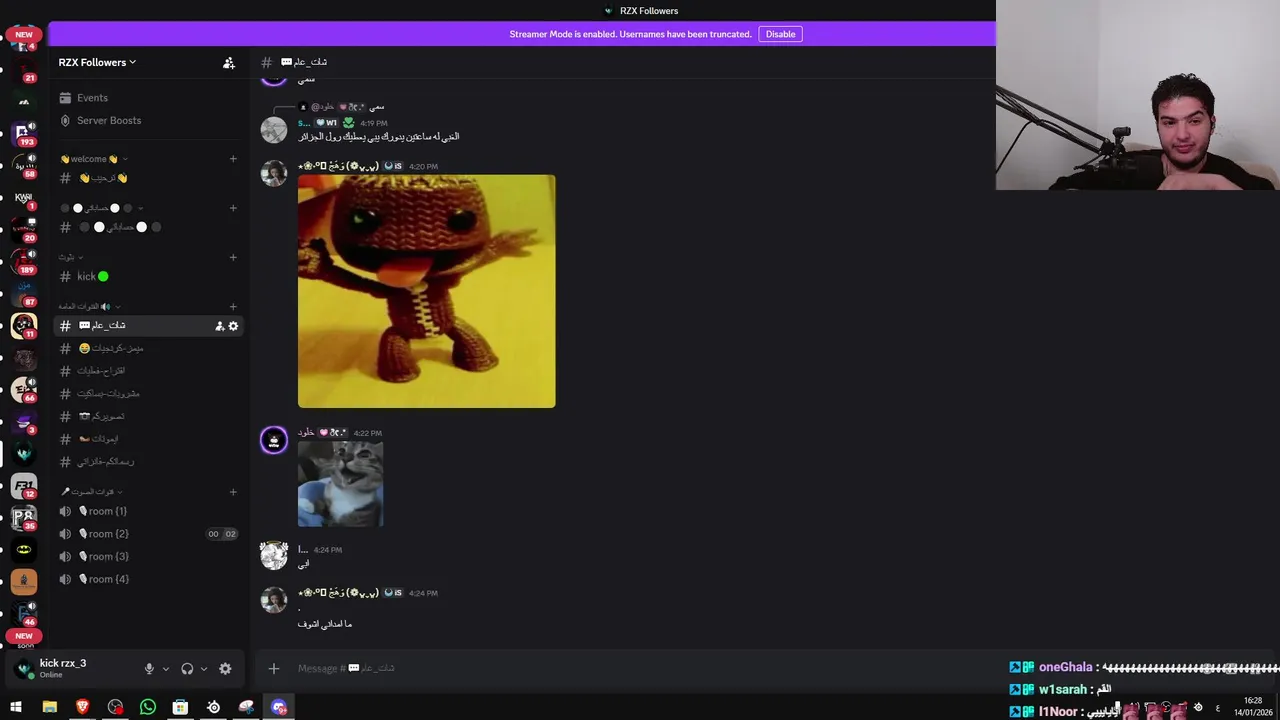The width and height of the screenshot is (1280, 720).
Task: Click the avatar of the 4:19 PM message
Action: (274, 130)
